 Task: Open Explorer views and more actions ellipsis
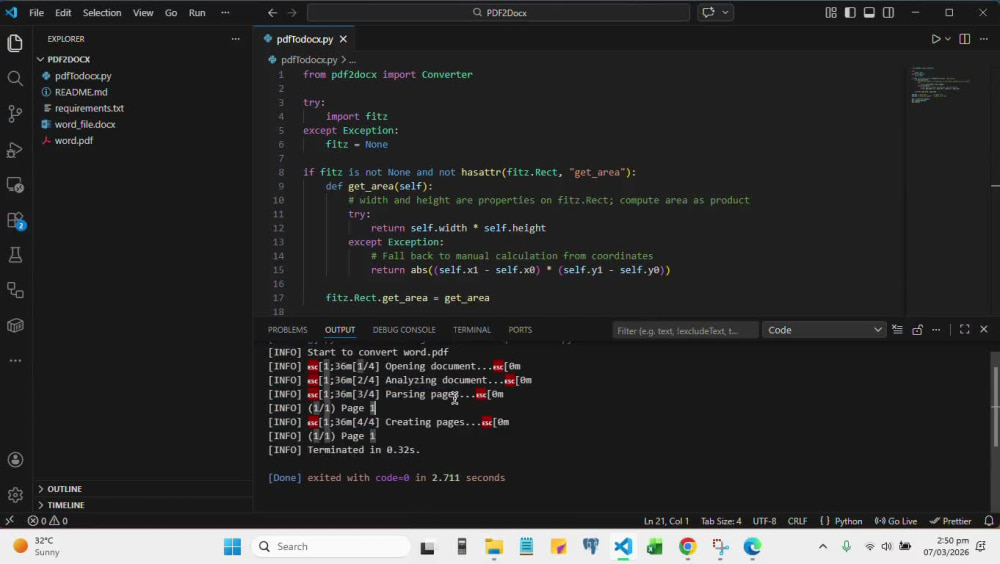coord(235,39)
